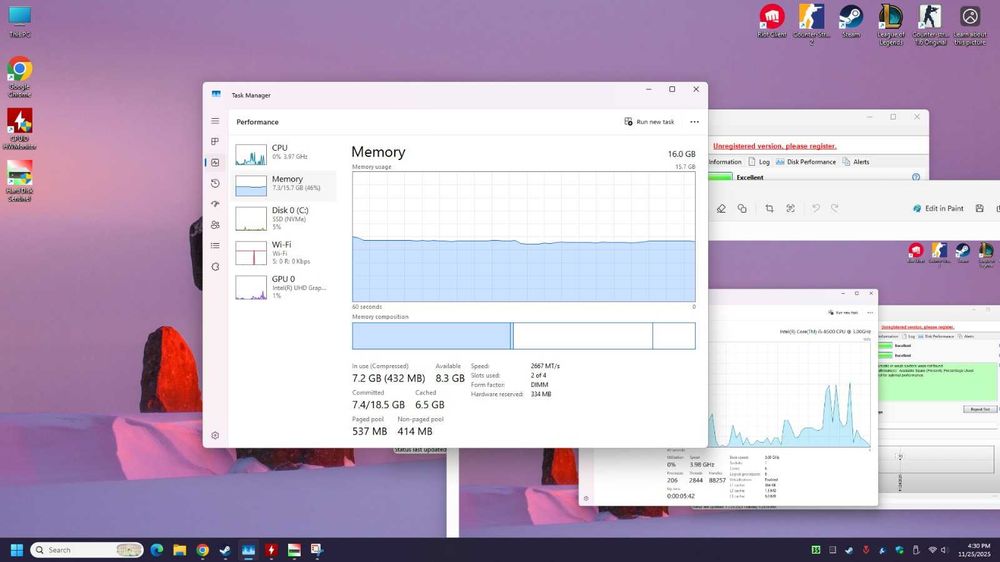Open the Users page in Task Manager
Viewport: 1000px width, 562px height.
tap(215, 225)
